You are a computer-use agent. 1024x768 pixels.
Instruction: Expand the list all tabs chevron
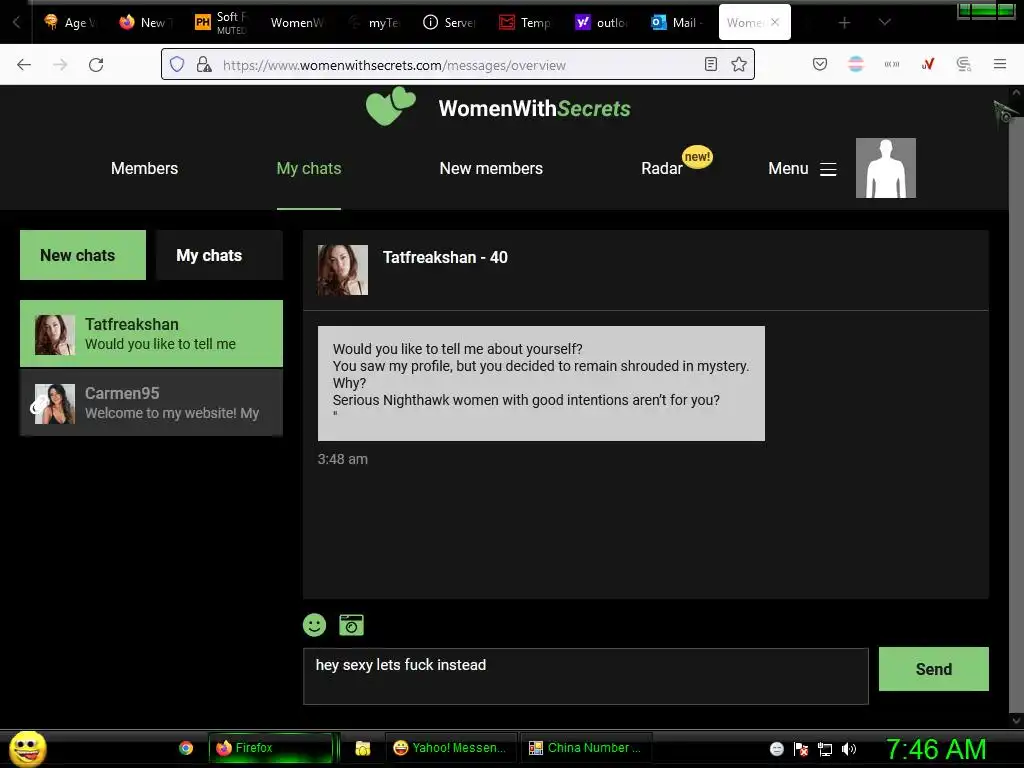coord(884,22)
